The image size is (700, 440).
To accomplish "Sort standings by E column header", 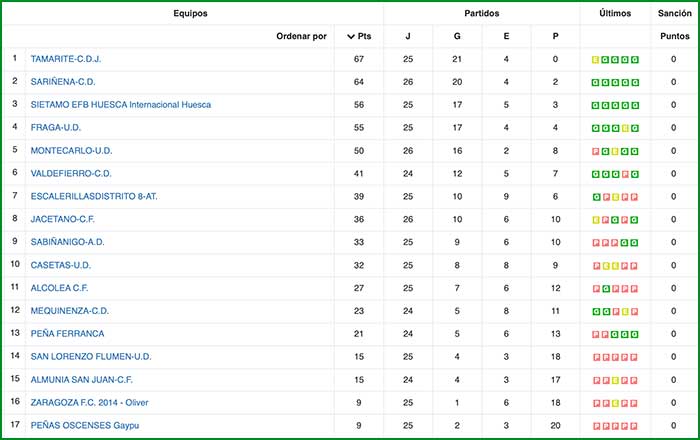I will 506,36.
